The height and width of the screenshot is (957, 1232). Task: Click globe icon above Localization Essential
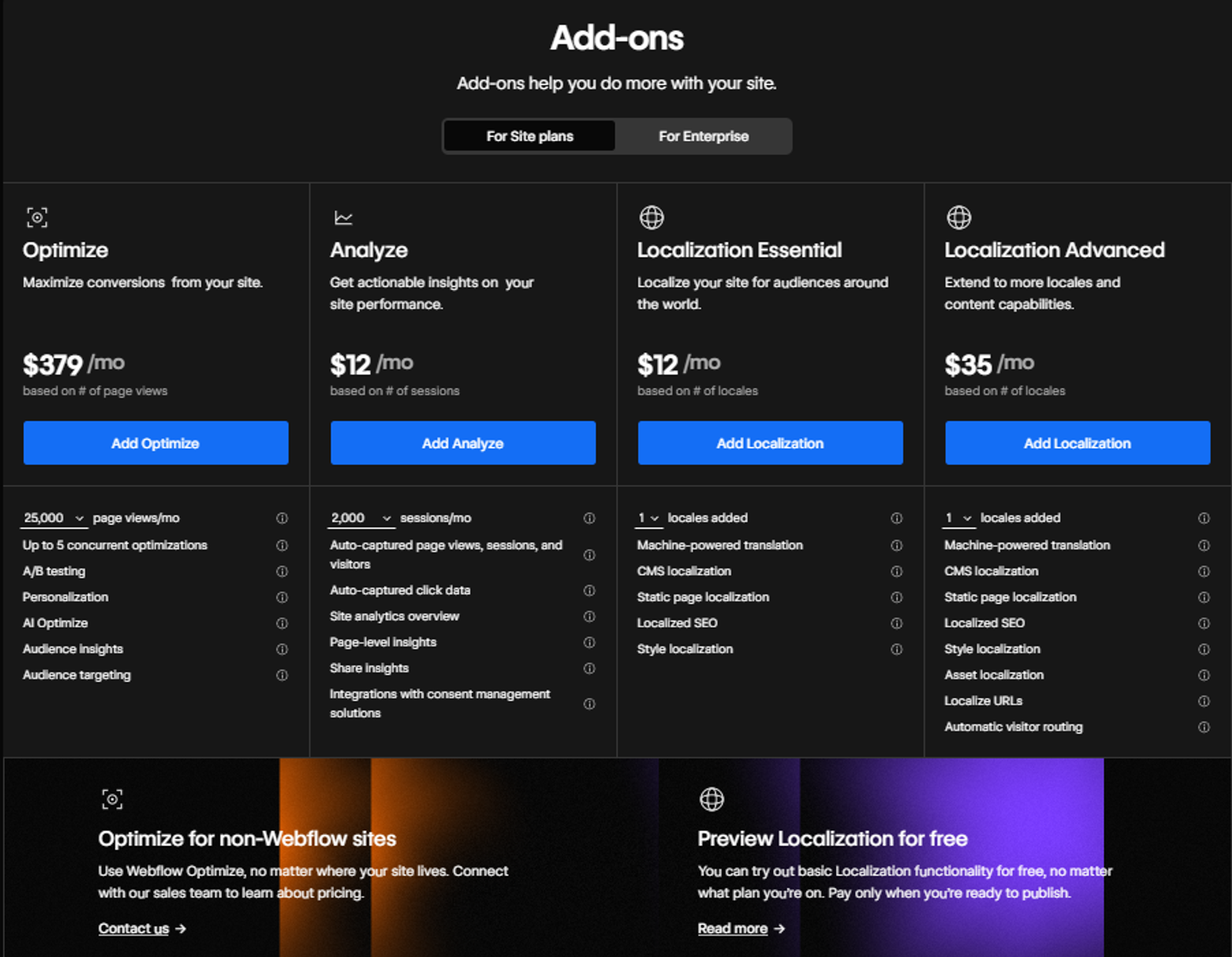651,217
